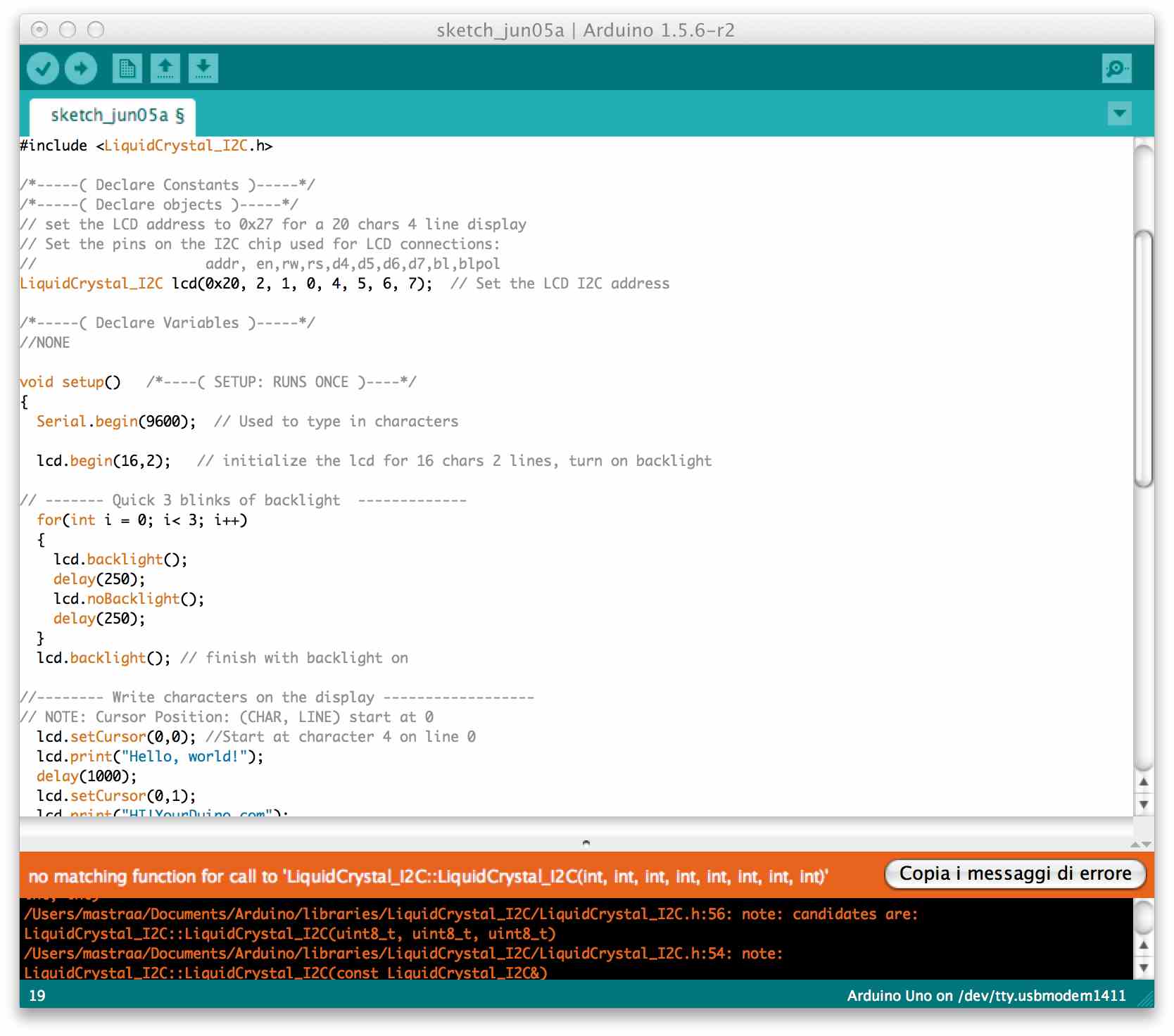Create a new sketch via the document icon
Screen dimensions: 1174x1036
pyautogui.click(x=128, y=68)
